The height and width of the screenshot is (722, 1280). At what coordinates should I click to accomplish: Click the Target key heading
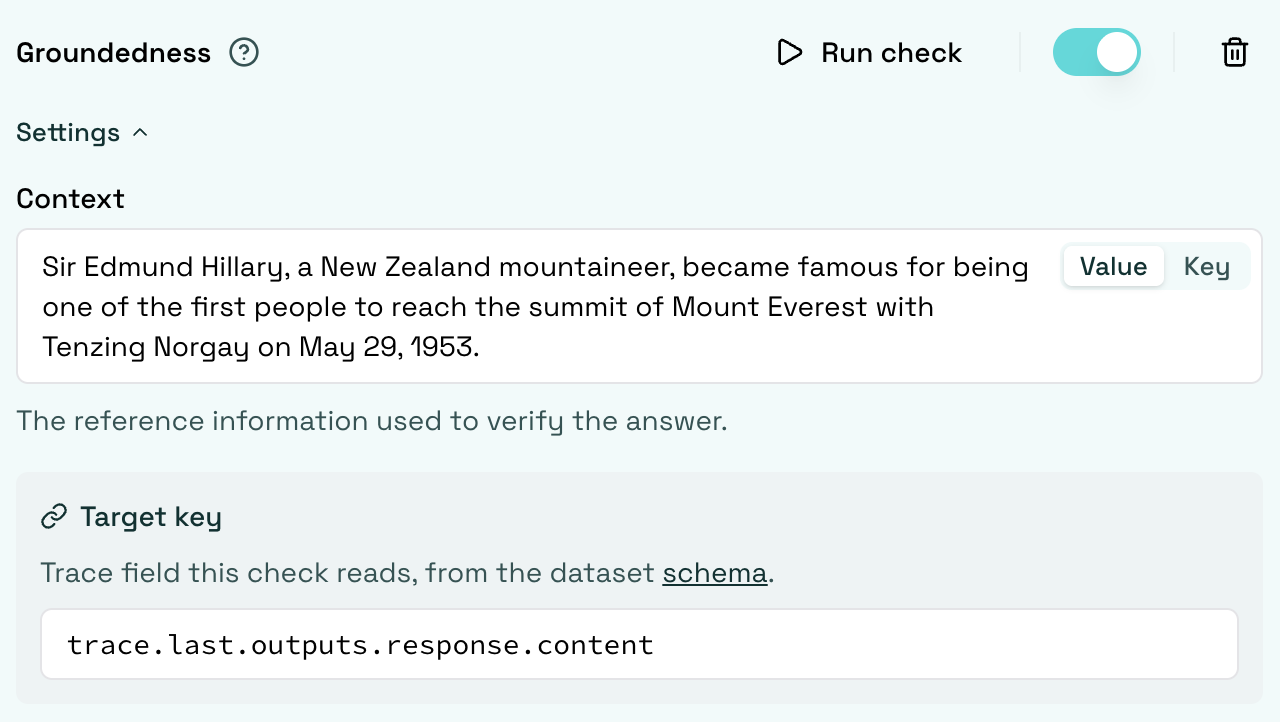tap(151, 517)
